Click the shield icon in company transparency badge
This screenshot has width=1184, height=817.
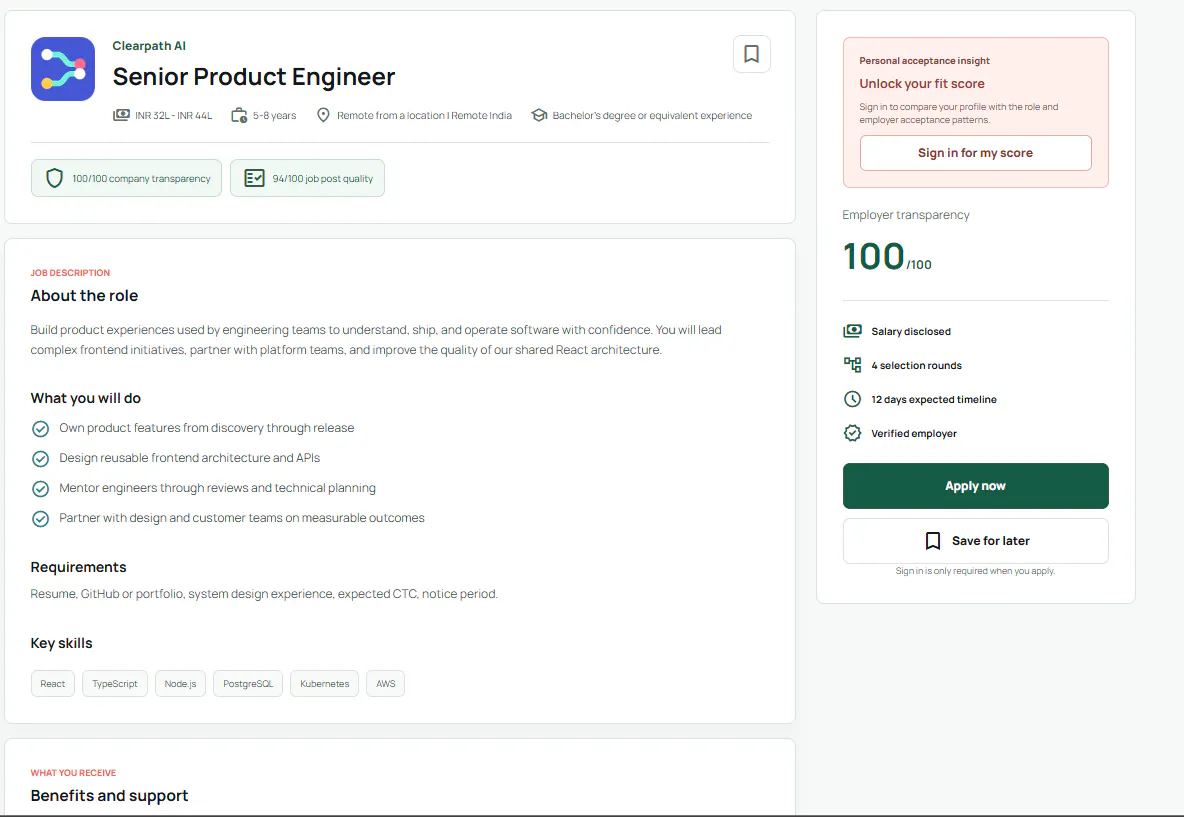click(x=54, y=178)
